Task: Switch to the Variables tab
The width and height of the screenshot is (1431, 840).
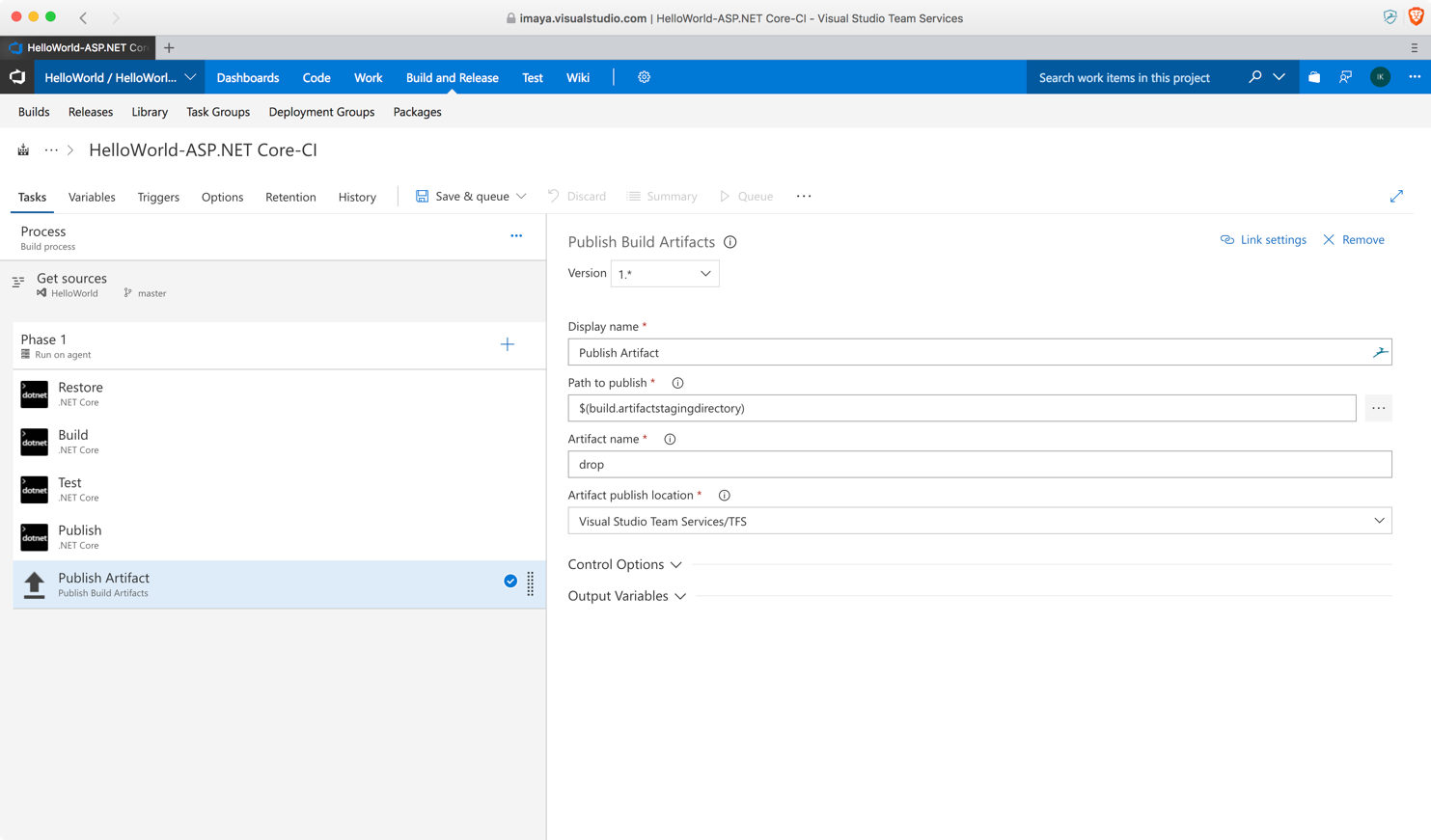Action: (x=92, y=197)
